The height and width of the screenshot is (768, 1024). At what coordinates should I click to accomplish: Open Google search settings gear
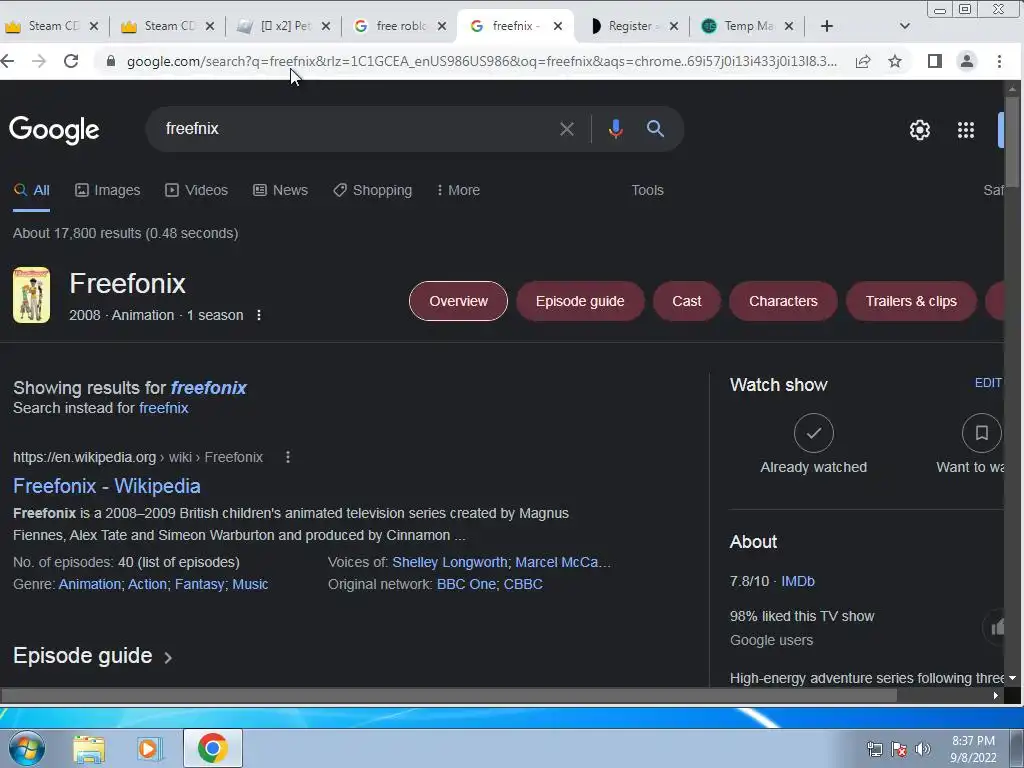(920, 130)
